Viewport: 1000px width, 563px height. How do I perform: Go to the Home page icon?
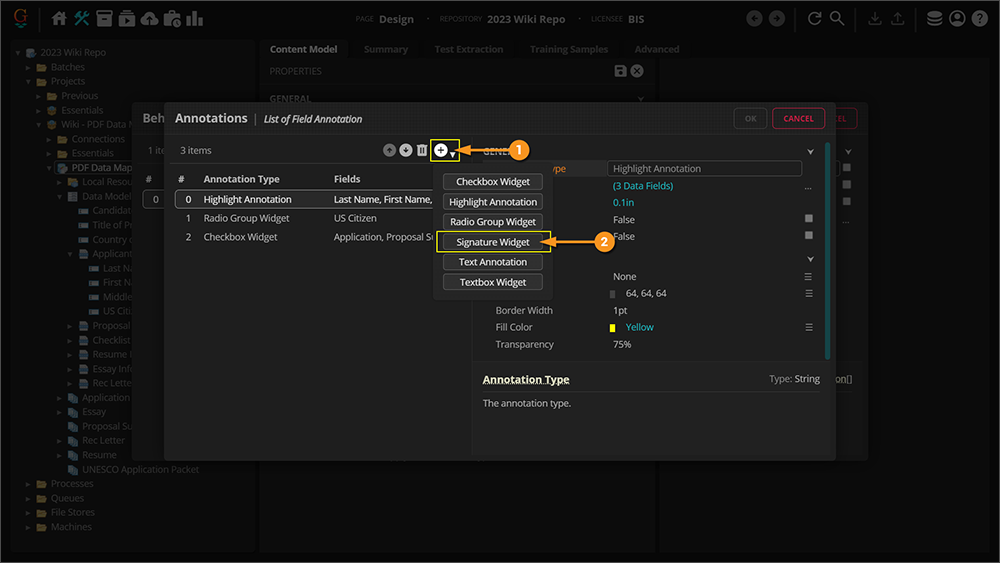pyautogui.click(x=59, y=18)
